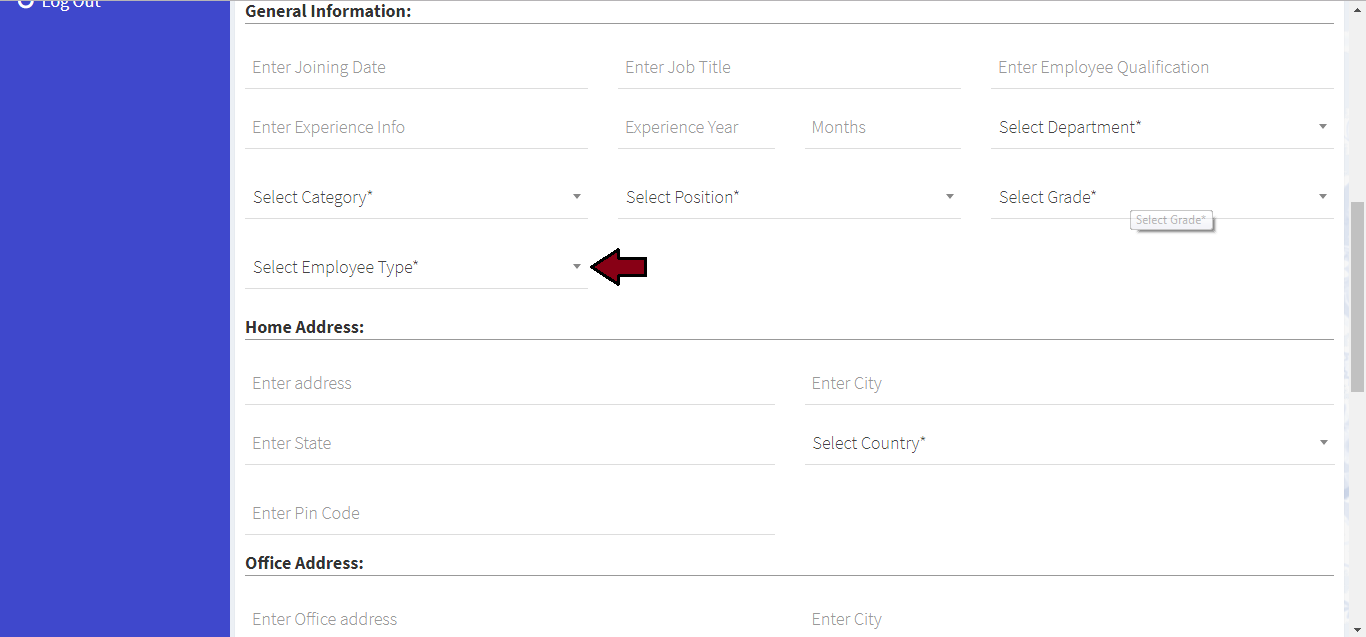Open the Select Country dropdown
This screenshot has height=637, width=1366.
click(x=1069, y=444)
